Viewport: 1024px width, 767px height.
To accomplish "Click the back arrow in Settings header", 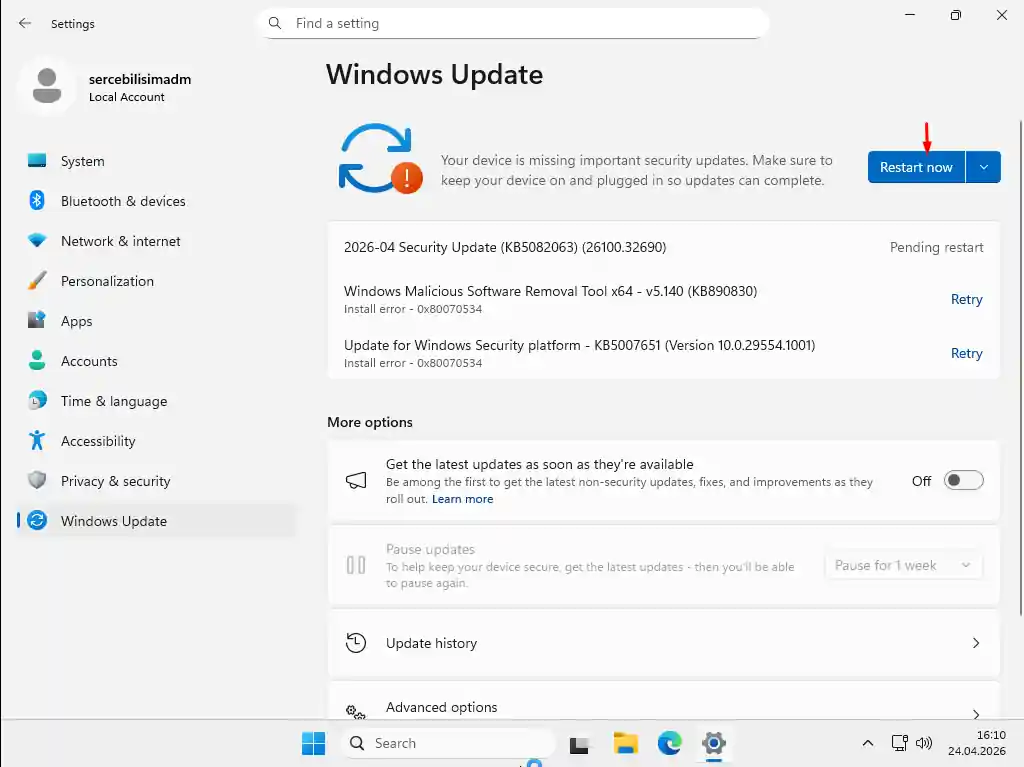I will point(25,24).
